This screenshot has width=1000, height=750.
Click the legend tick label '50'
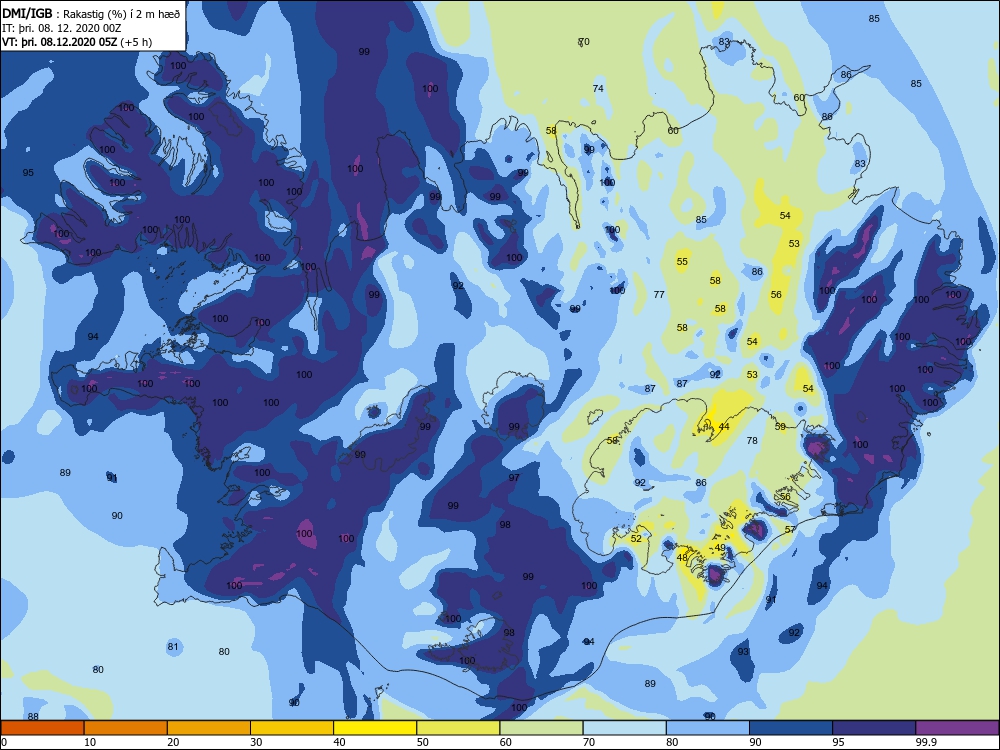click(x=422, y=742)
